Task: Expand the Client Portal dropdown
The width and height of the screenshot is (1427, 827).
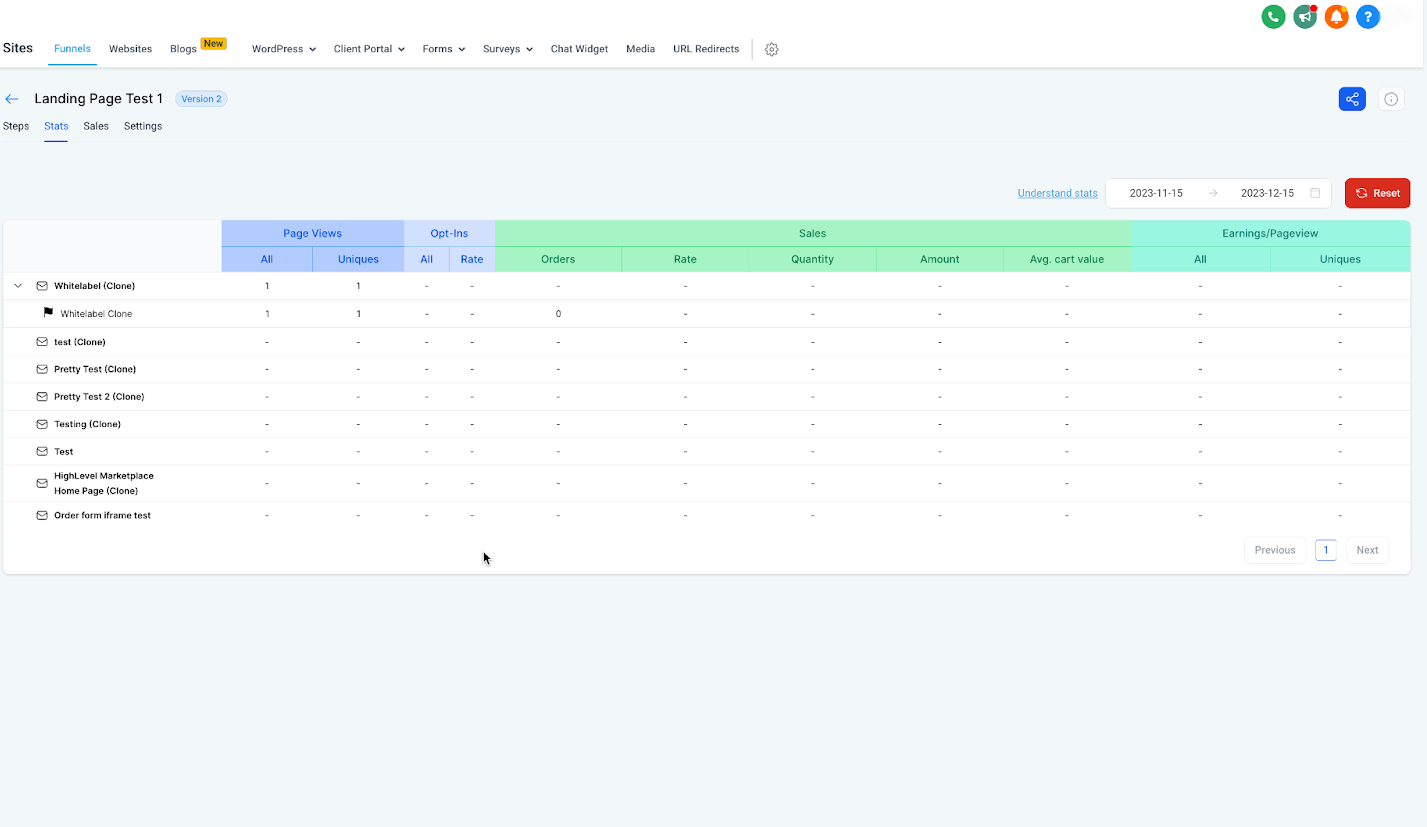Action: (x=369, y=49)
